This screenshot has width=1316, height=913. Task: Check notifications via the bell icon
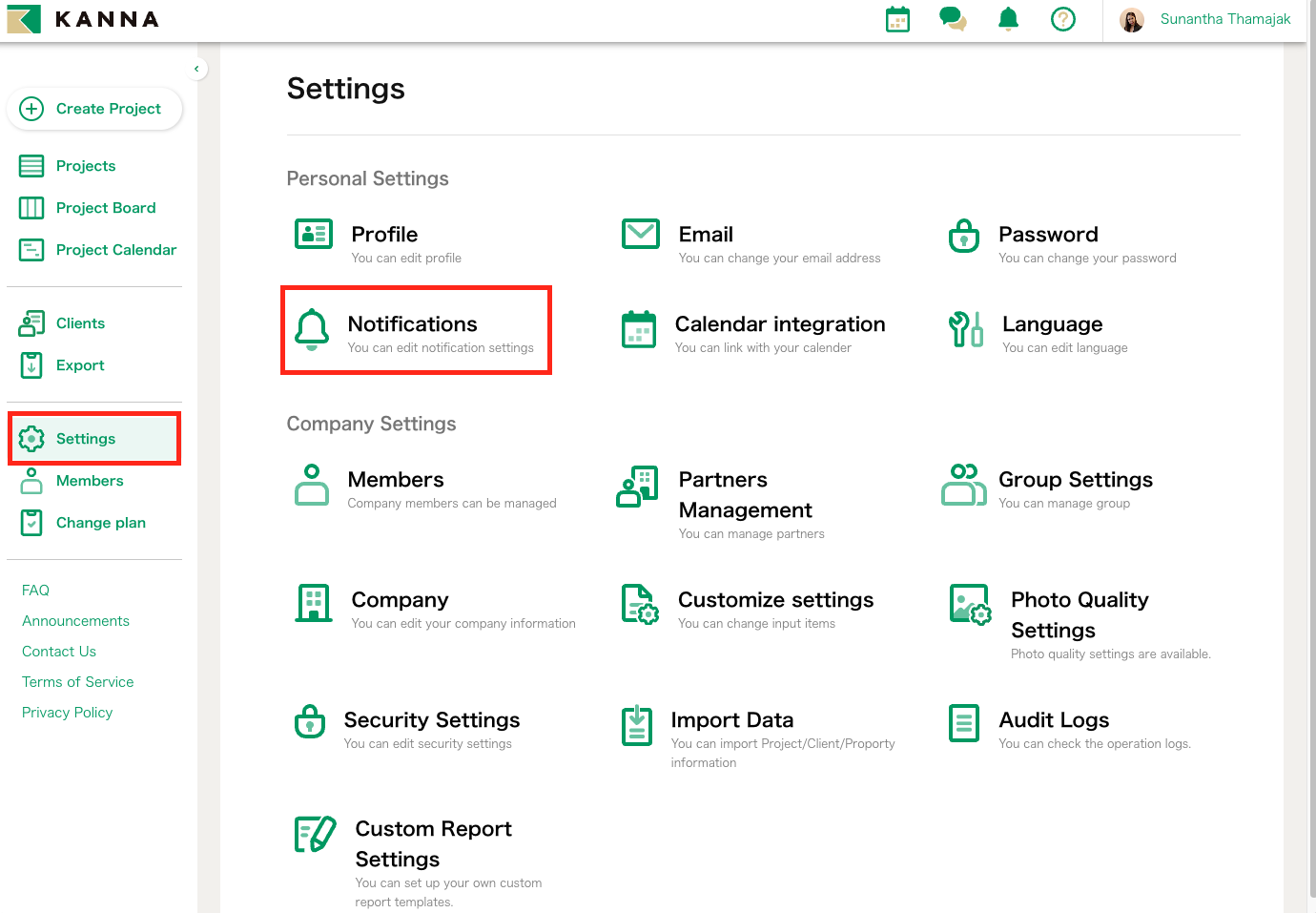[x=1008, y=18]
